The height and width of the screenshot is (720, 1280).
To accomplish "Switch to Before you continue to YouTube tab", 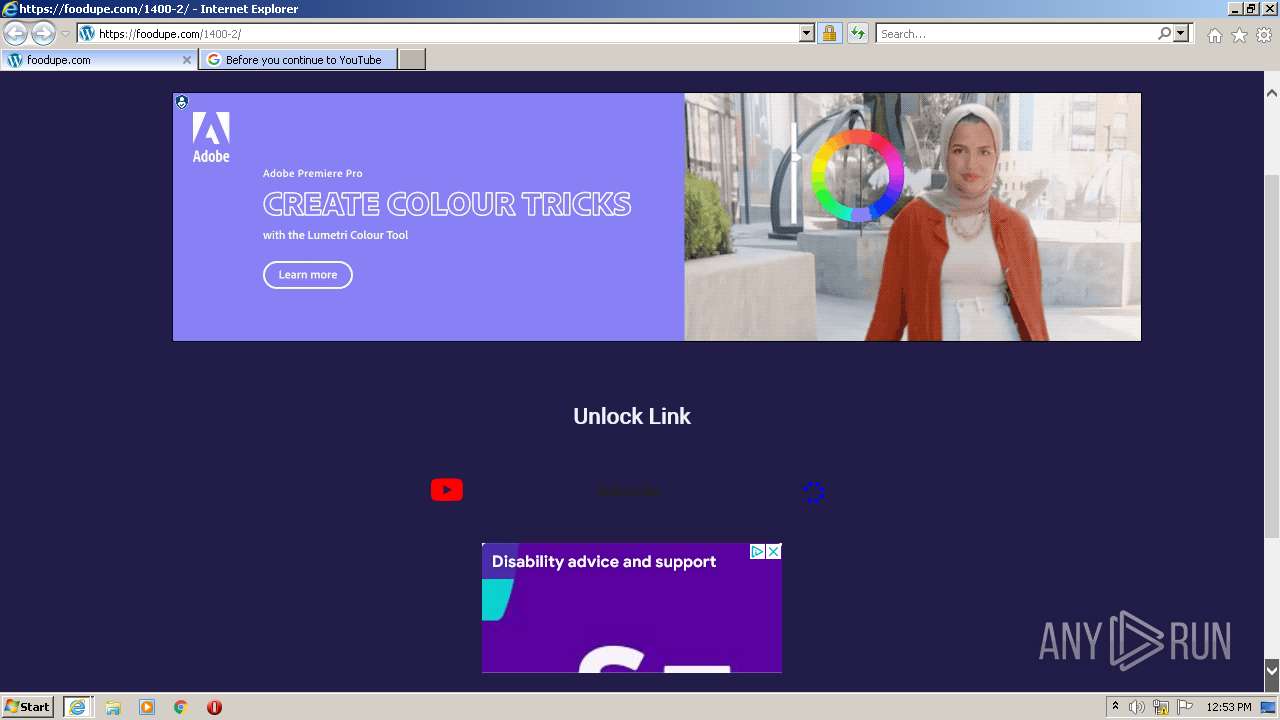I will pyautogui.click(x=298, y=60).
